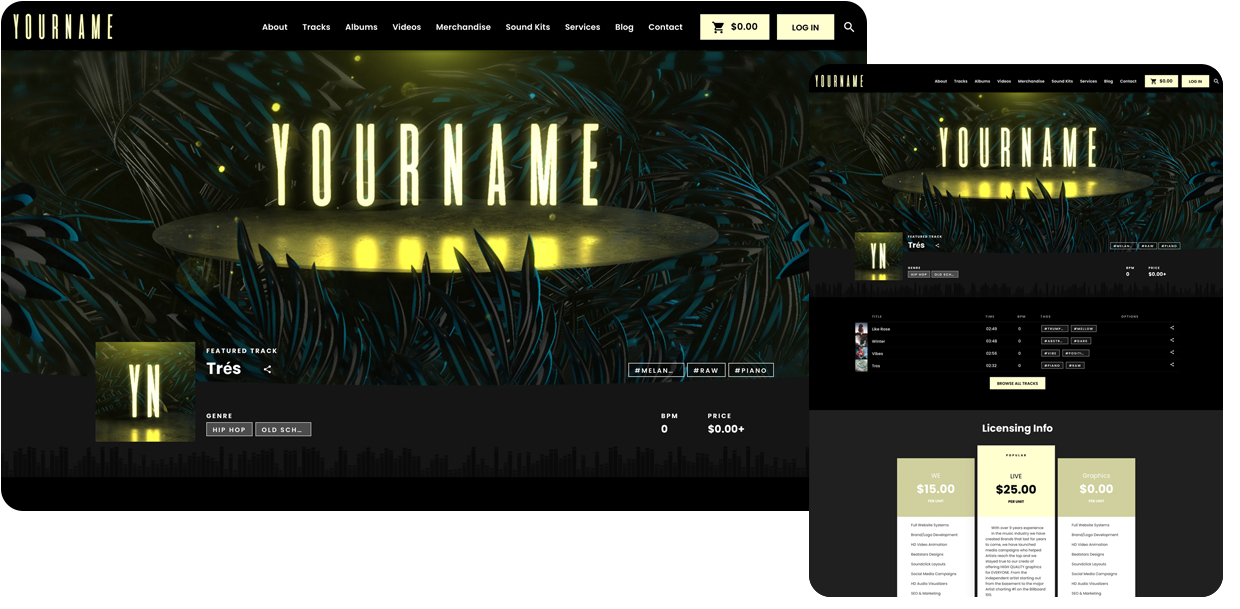Click LOG IN in small window

tap(1195, 81)
